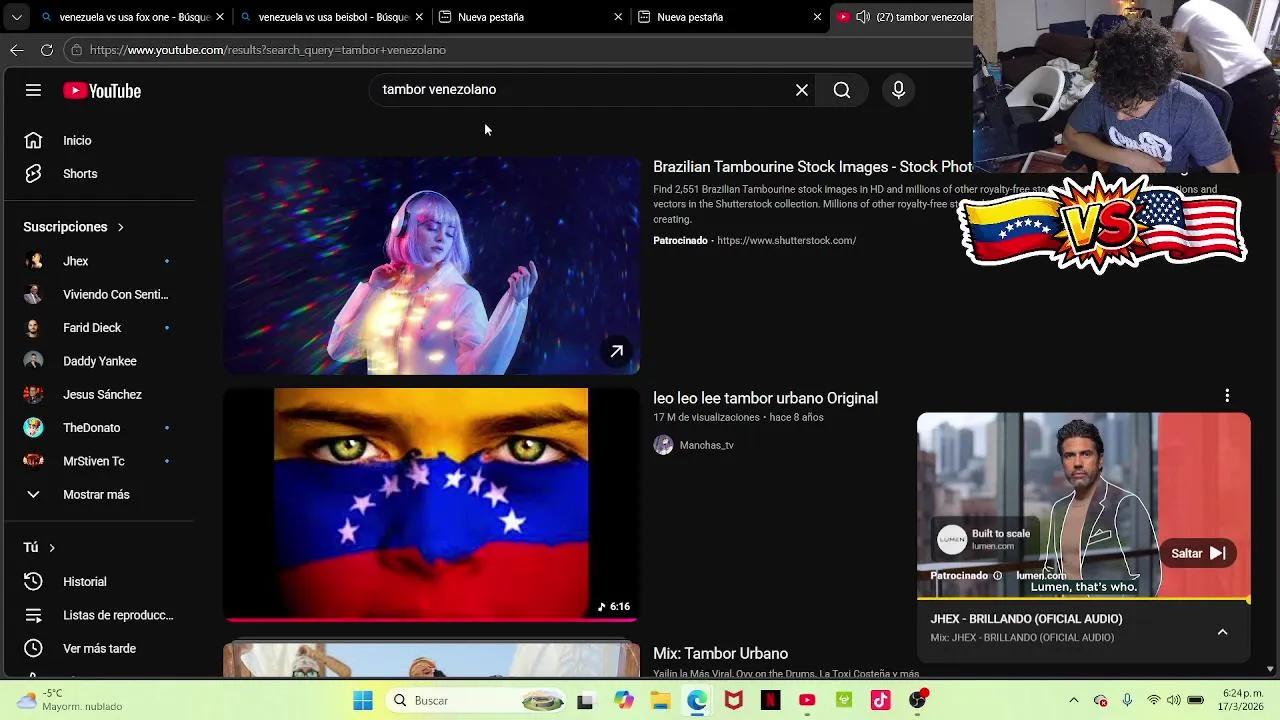
Task: Click the YouTube results URL address bar
Action: tap(520, 50)
